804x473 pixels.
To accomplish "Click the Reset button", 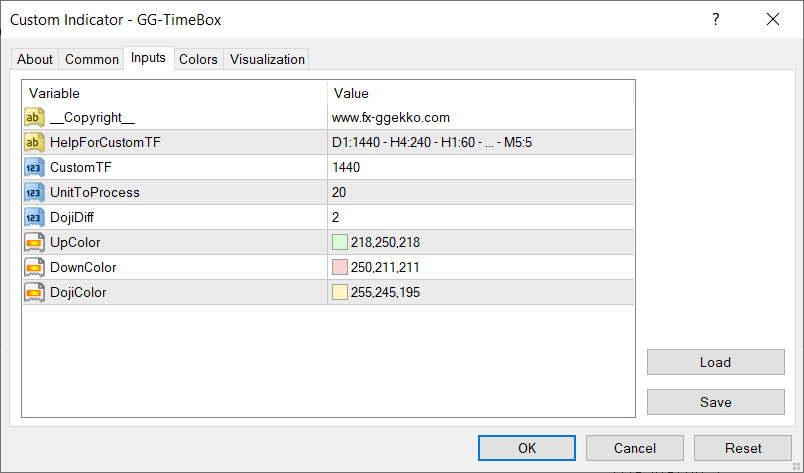I will click(743, 448).
